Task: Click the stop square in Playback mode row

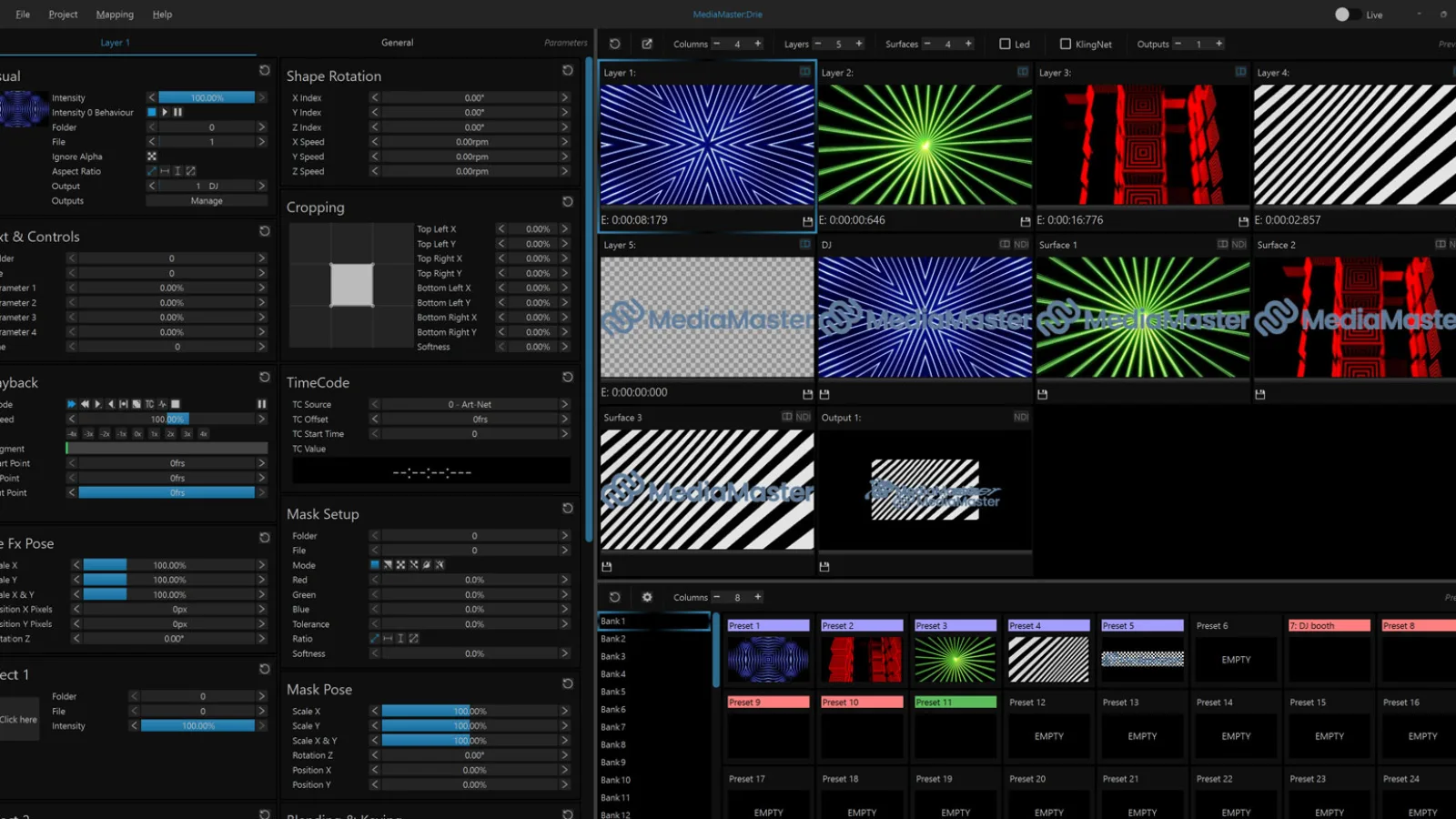Action: click(176, 404)
